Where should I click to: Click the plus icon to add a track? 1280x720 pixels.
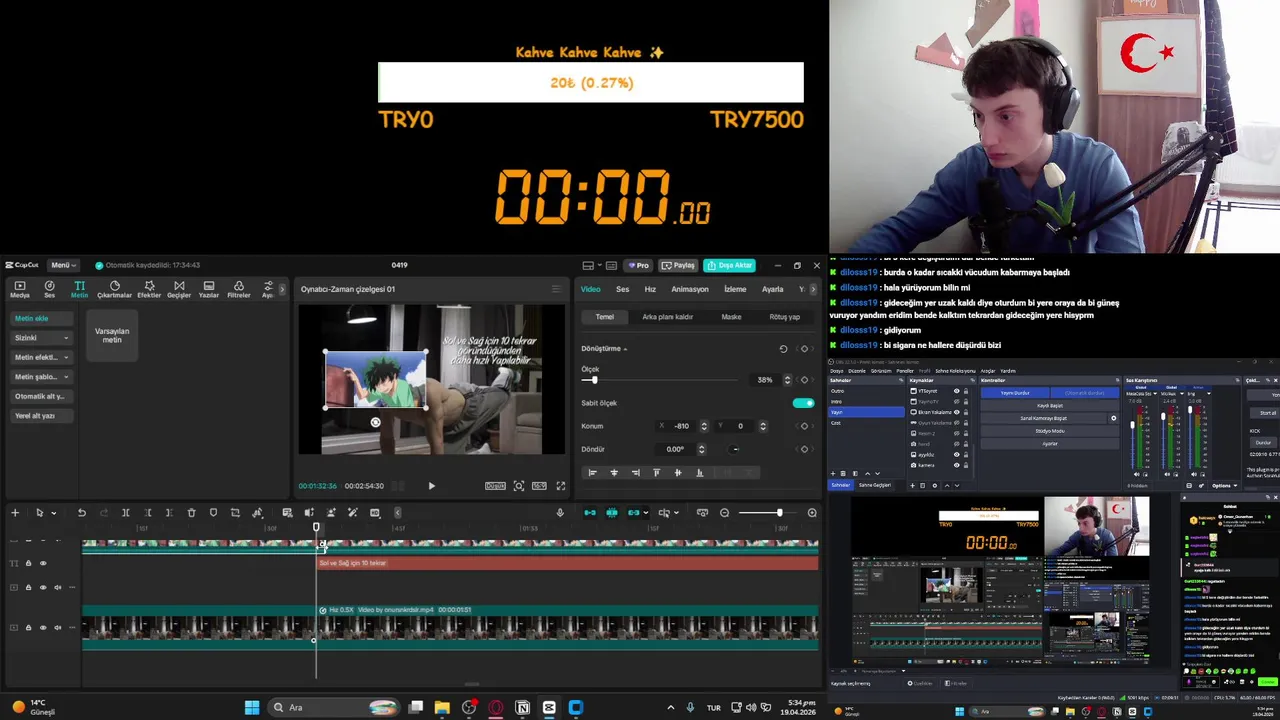15,513
